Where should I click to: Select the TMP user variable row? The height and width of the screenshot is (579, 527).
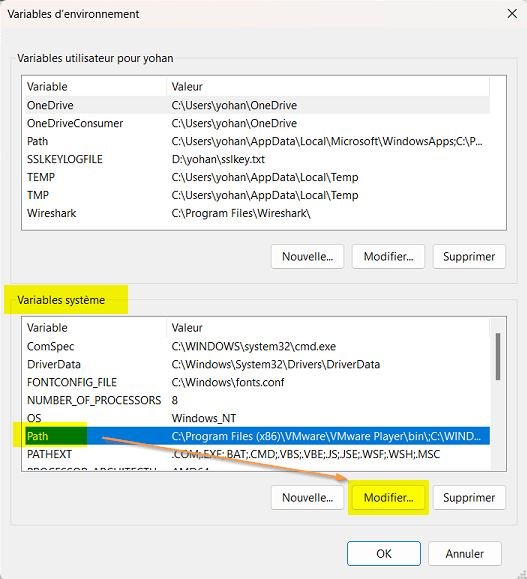(258, 195)
